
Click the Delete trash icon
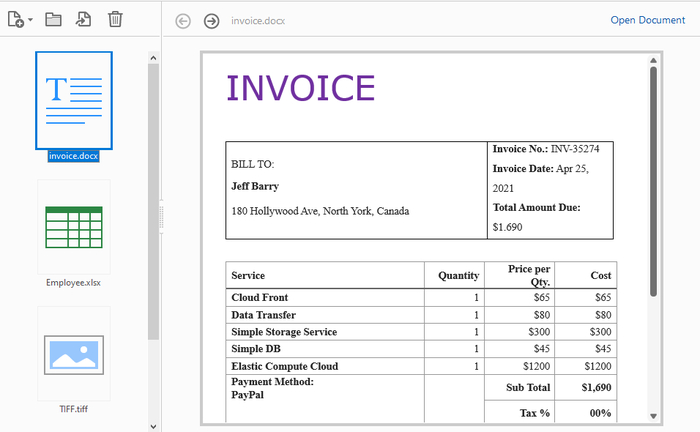pos(115,19)
